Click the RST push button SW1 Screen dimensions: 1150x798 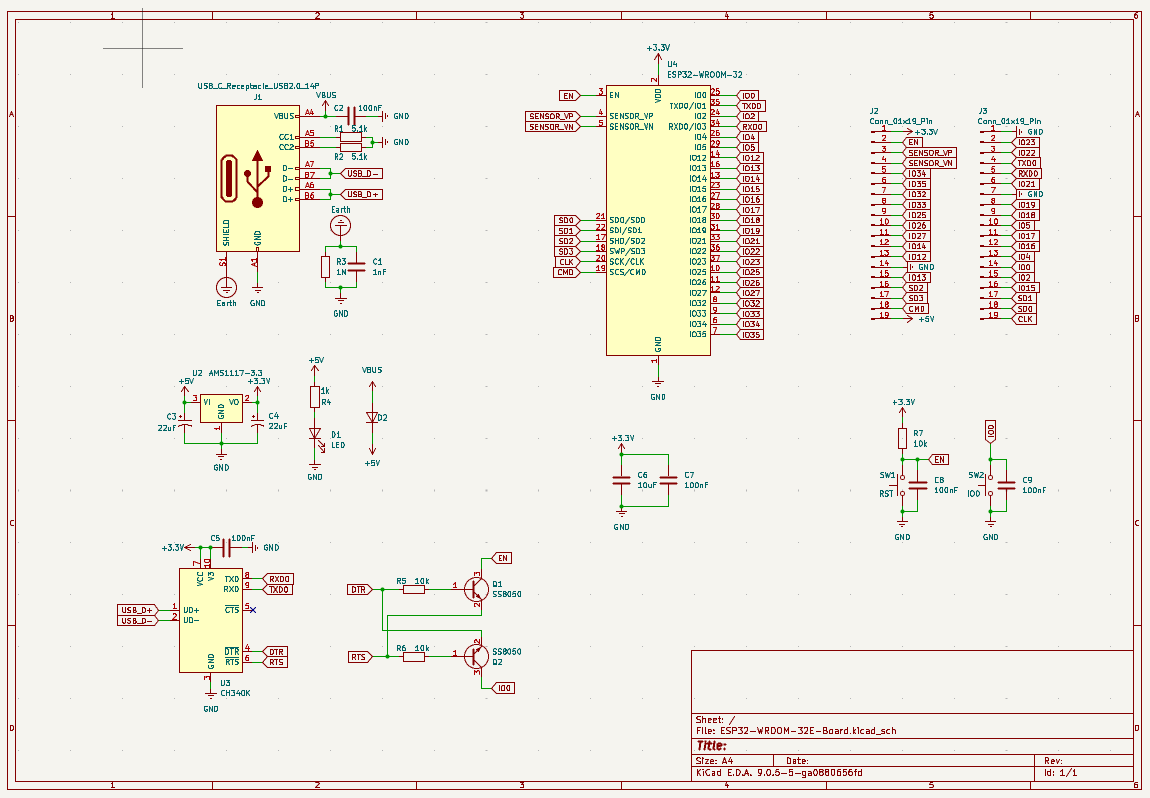tap(902, 484)
